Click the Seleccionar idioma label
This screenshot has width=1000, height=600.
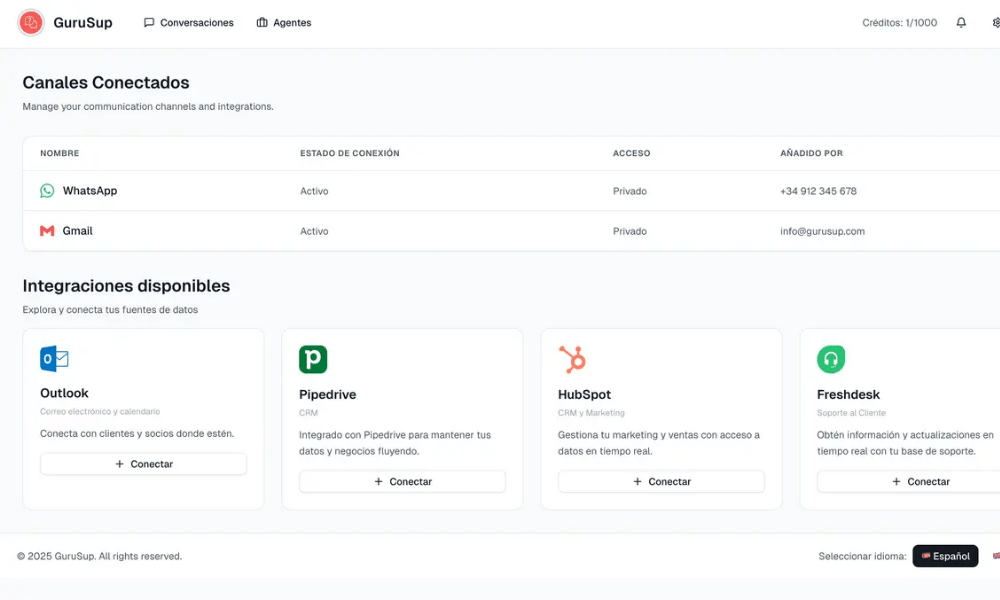click(862, 557)
